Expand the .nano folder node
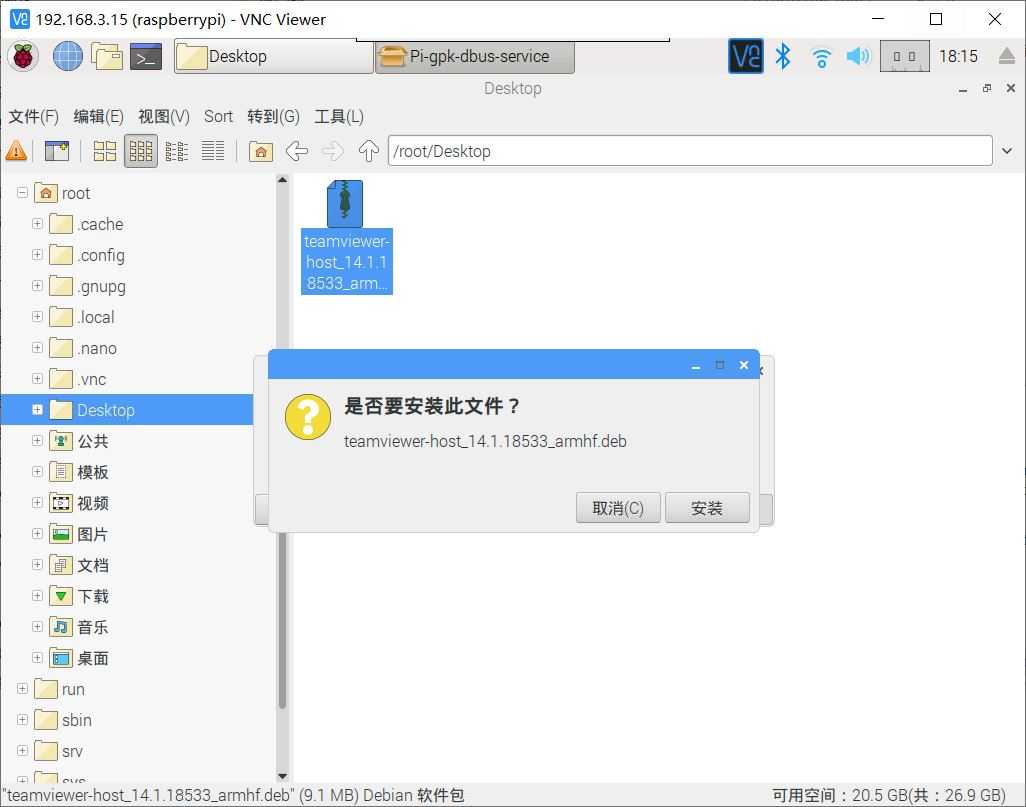The width and height of the screenshot is (1026, 807). point(37,348)
